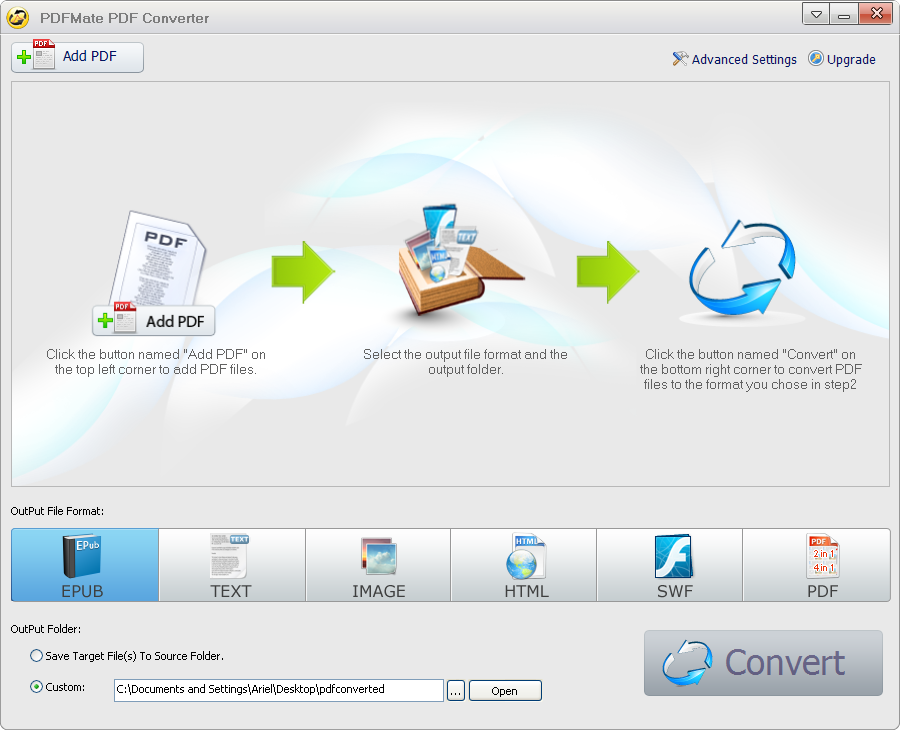
Task: Click the Advanced Settings tools icon
Action: coord(680,59)
